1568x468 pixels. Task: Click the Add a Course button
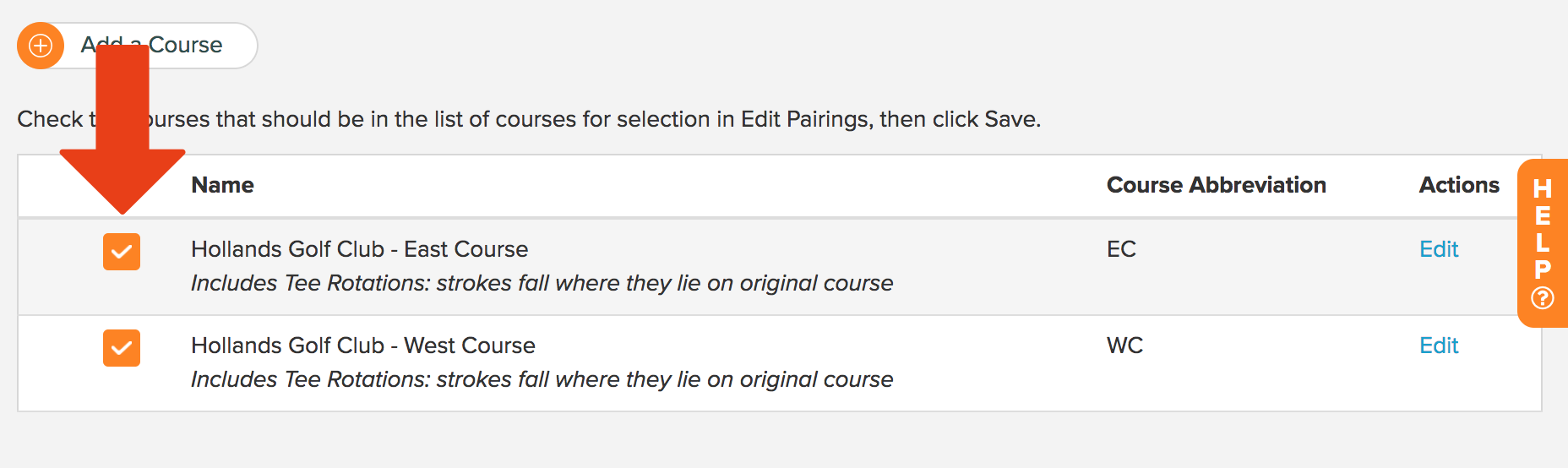(138, 46)
